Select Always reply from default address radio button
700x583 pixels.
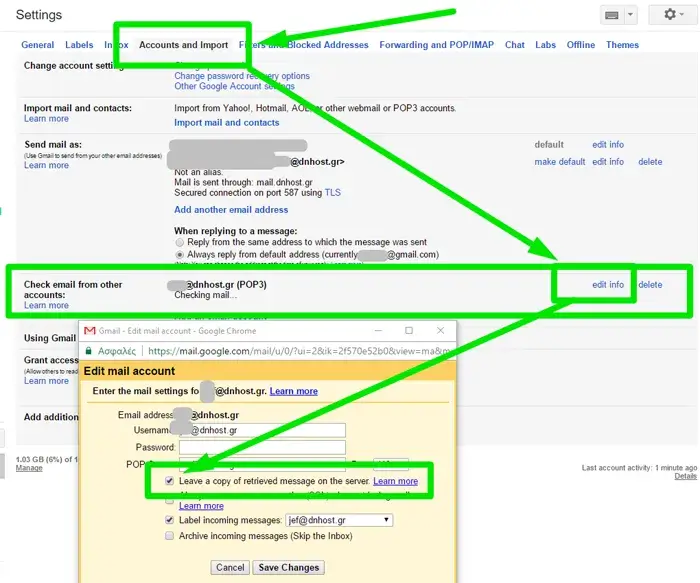179,254
